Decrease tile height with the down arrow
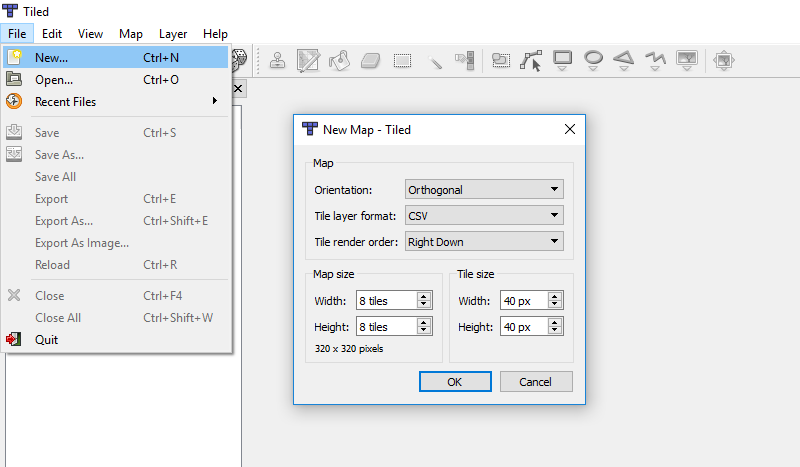This screenshot has width=800, height=467. [555, 331]
